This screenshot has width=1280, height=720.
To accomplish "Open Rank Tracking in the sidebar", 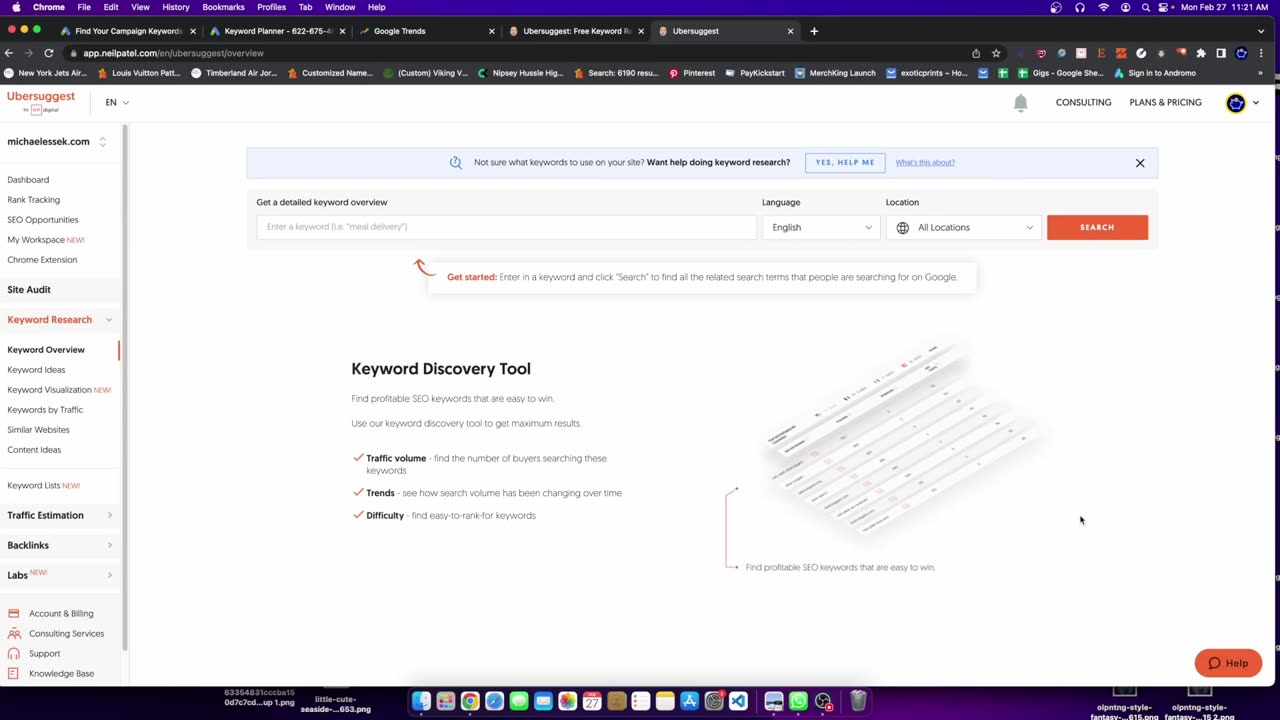I will [34, 200].
